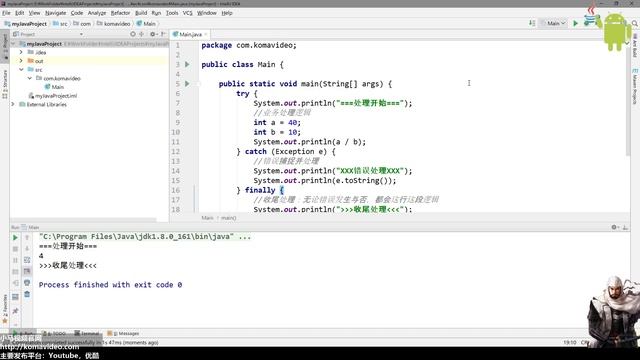Image resolution: width=640 pixels, height=360 pixels.
Task: Open the Build menu
Action: 141,13
